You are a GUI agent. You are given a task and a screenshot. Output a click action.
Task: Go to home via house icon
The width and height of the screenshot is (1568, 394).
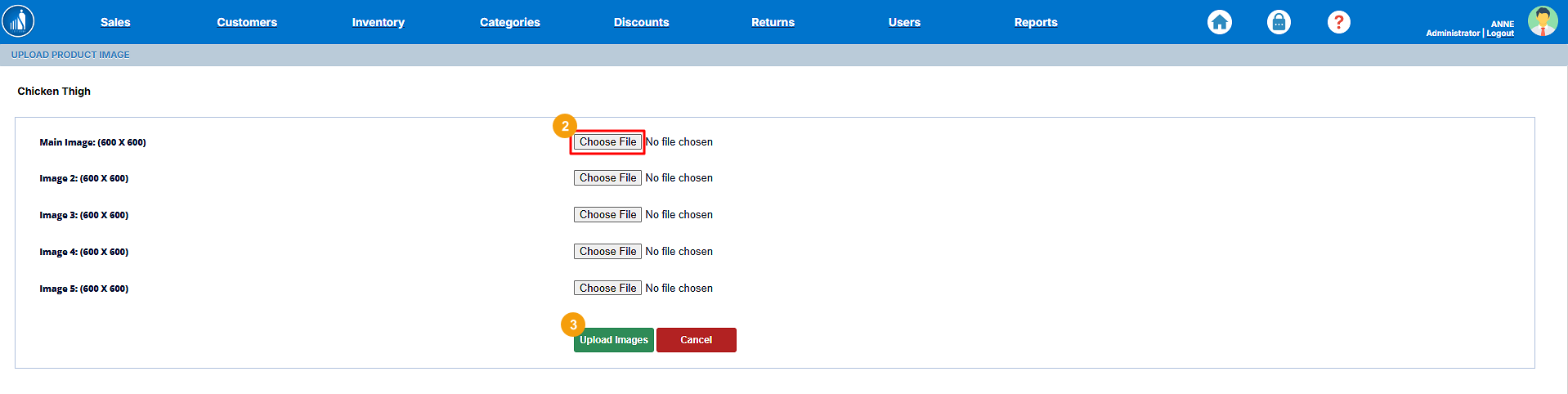(1219, 22)
